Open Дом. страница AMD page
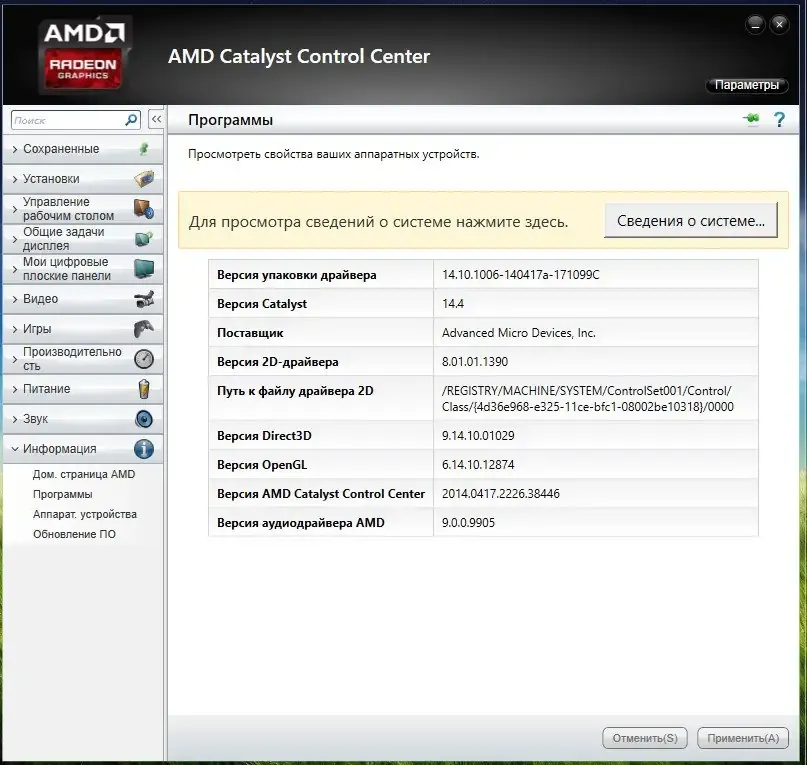Screen dimensions: 807x765 coord(84,474)
